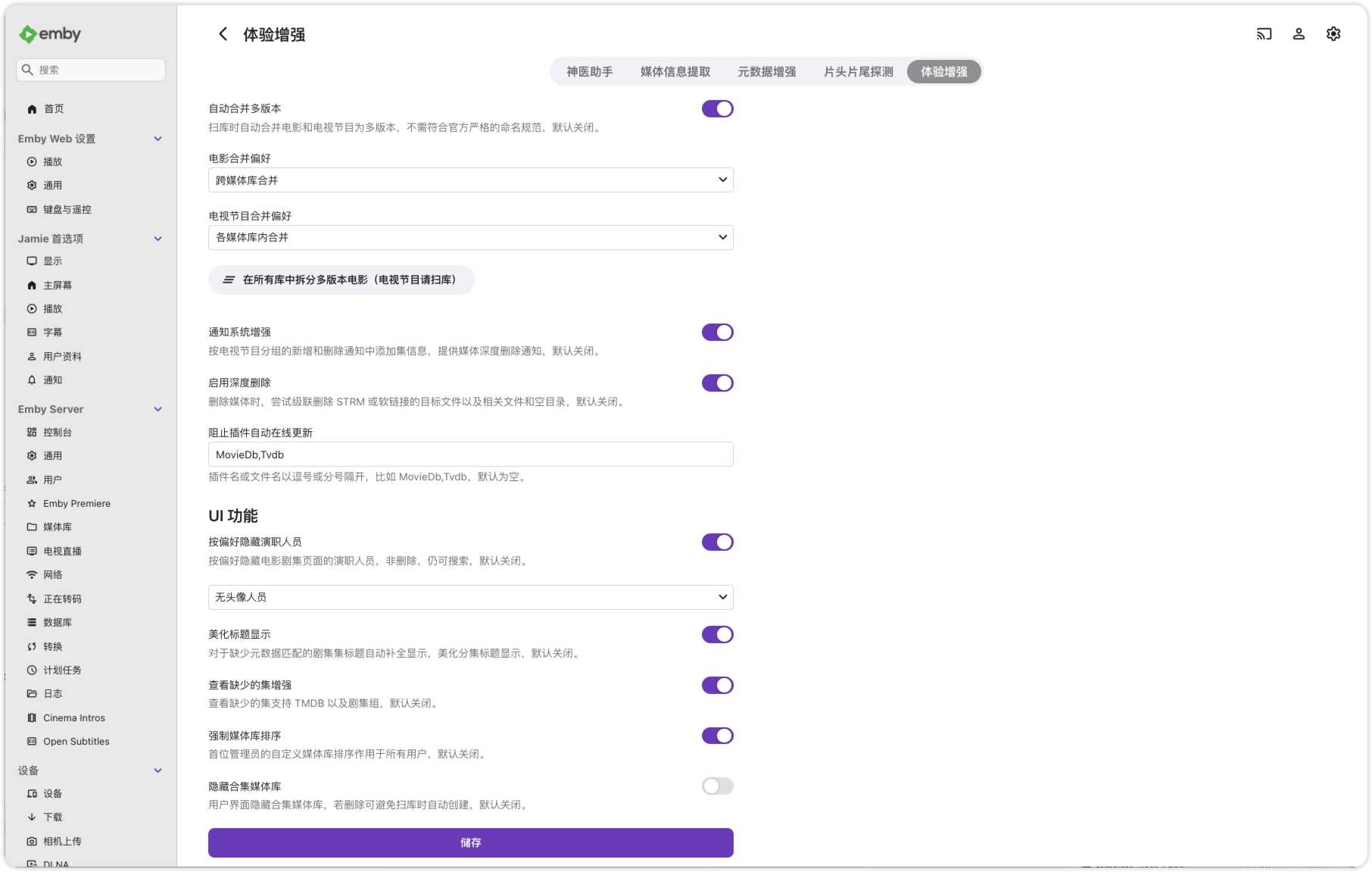Collapse the Emby Server sidebar section
This screenshot has width=1372, height=872.
click(x=157, y=409)
